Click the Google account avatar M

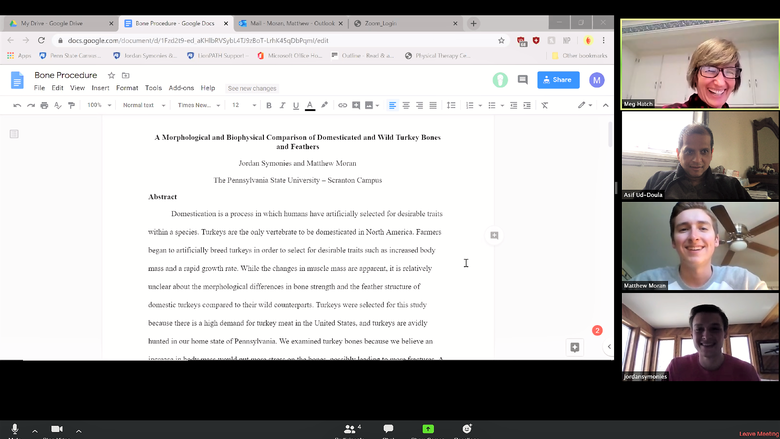596,80
